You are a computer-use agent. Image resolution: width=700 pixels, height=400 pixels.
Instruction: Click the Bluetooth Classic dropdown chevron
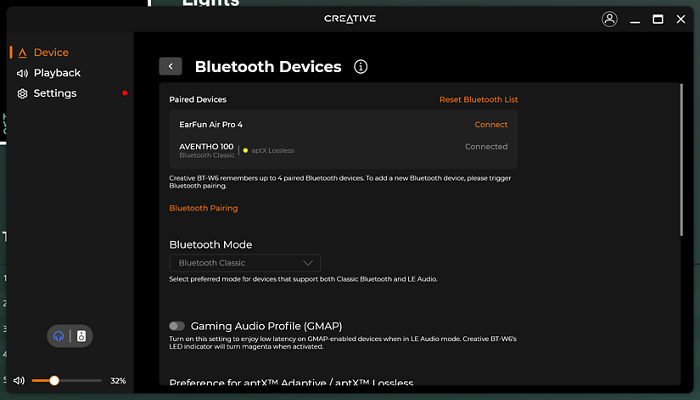308,263
